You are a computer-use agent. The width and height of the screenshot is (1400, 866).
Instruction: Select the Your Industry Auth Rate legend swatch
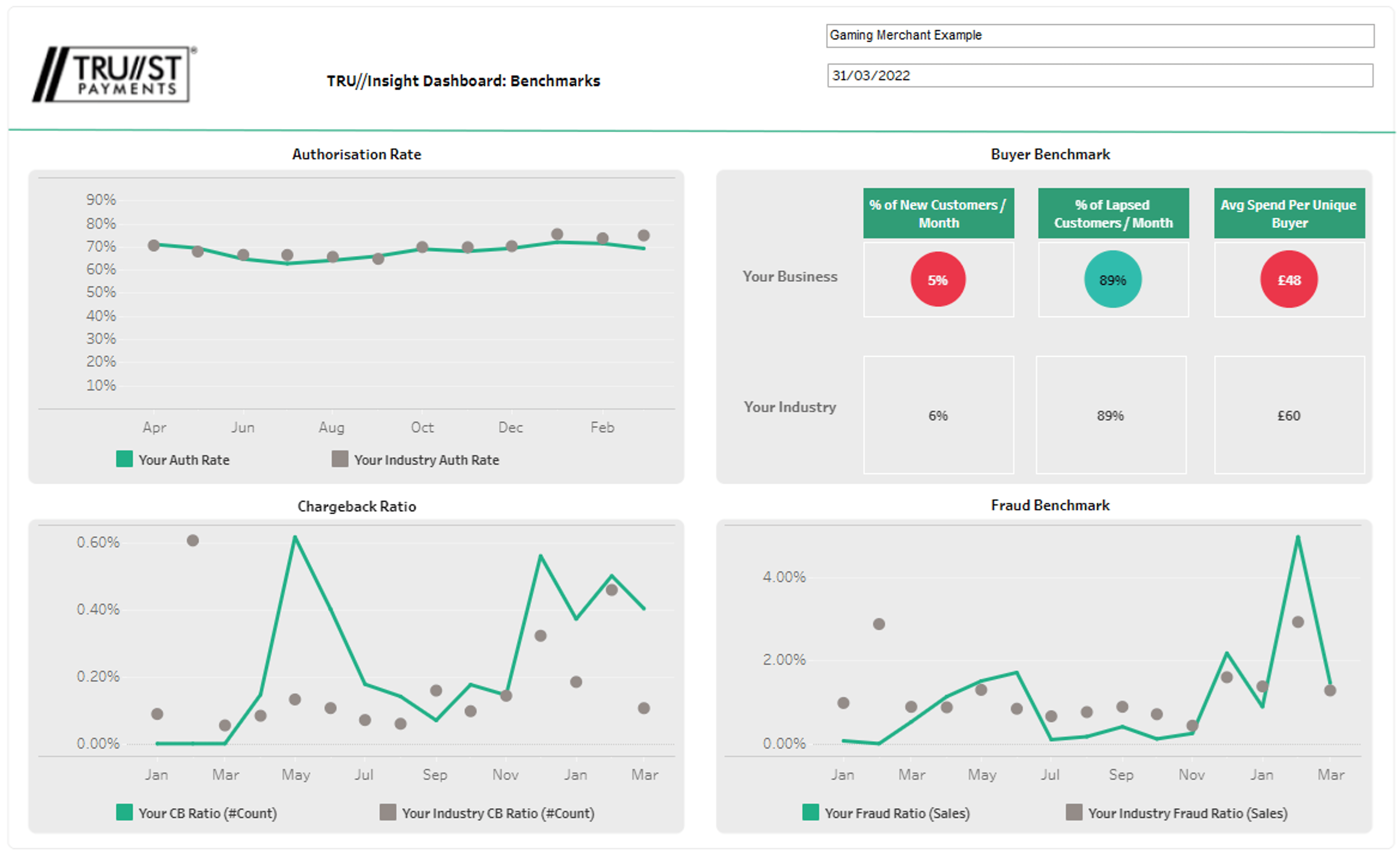tap(340, 459)
